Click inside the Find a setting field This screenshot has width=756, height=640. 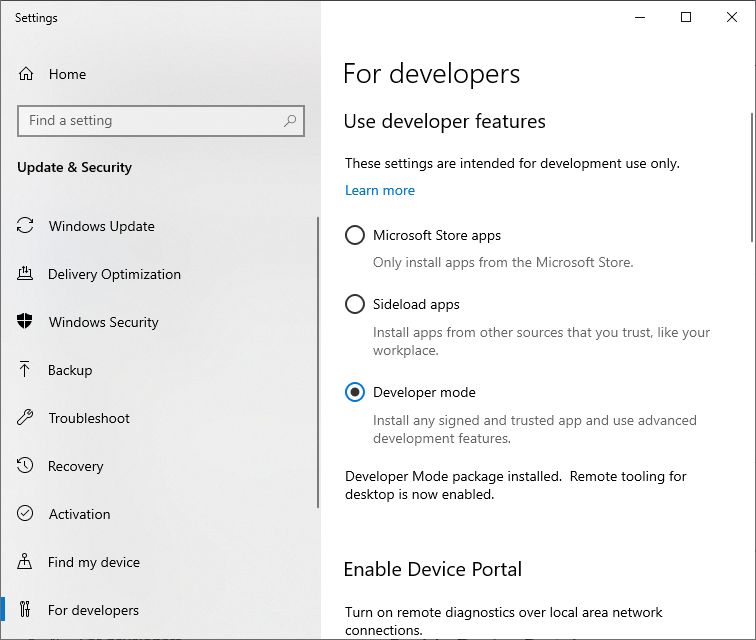(150, 121)
